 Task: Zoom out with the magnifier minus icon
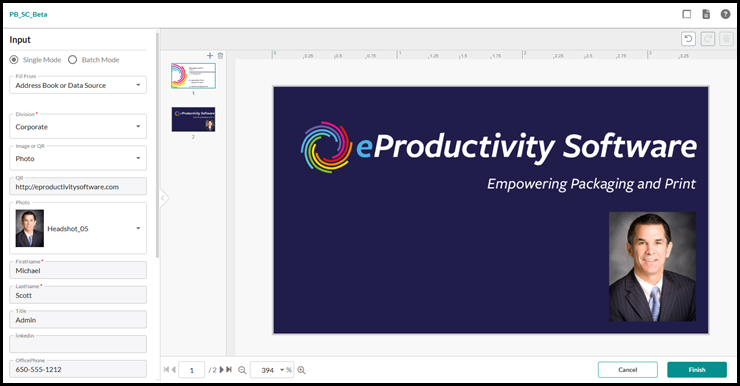[x=242, y=370]
